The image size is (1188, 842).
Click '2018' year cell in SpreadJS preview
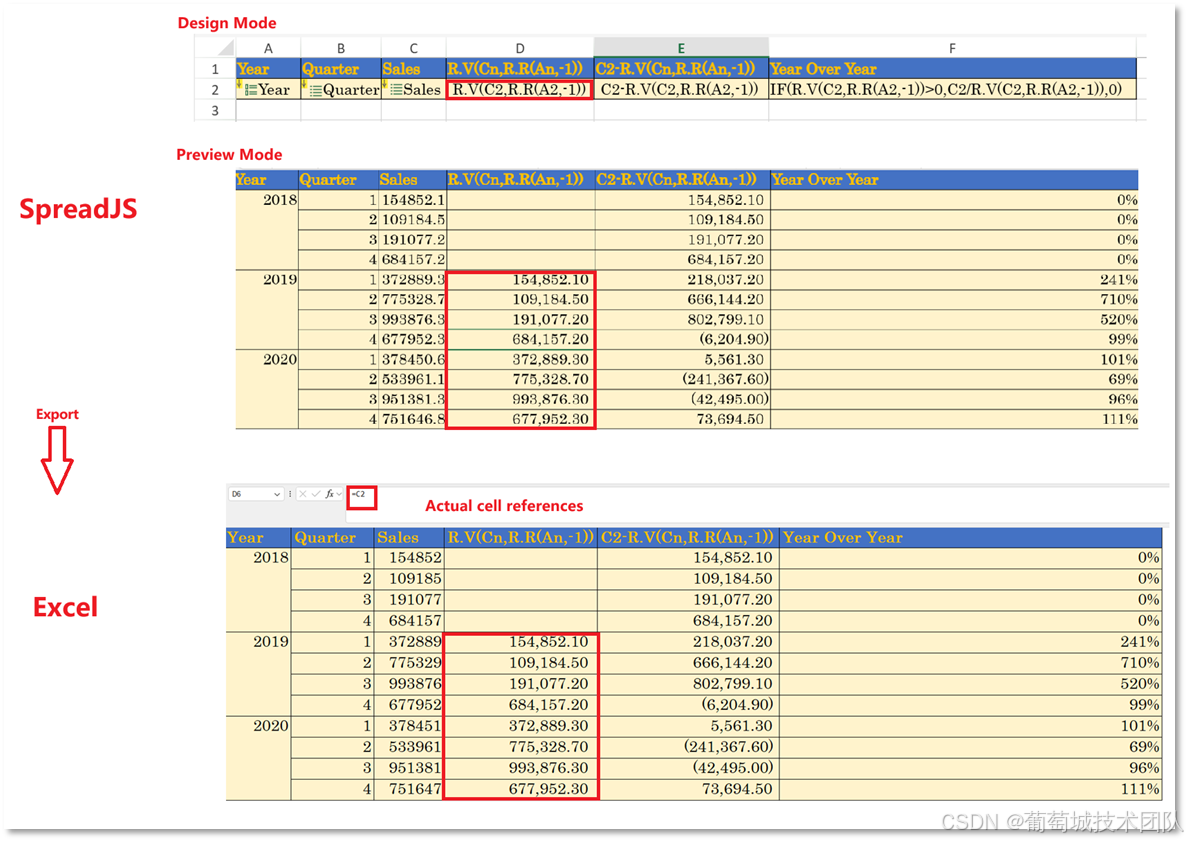267,230
